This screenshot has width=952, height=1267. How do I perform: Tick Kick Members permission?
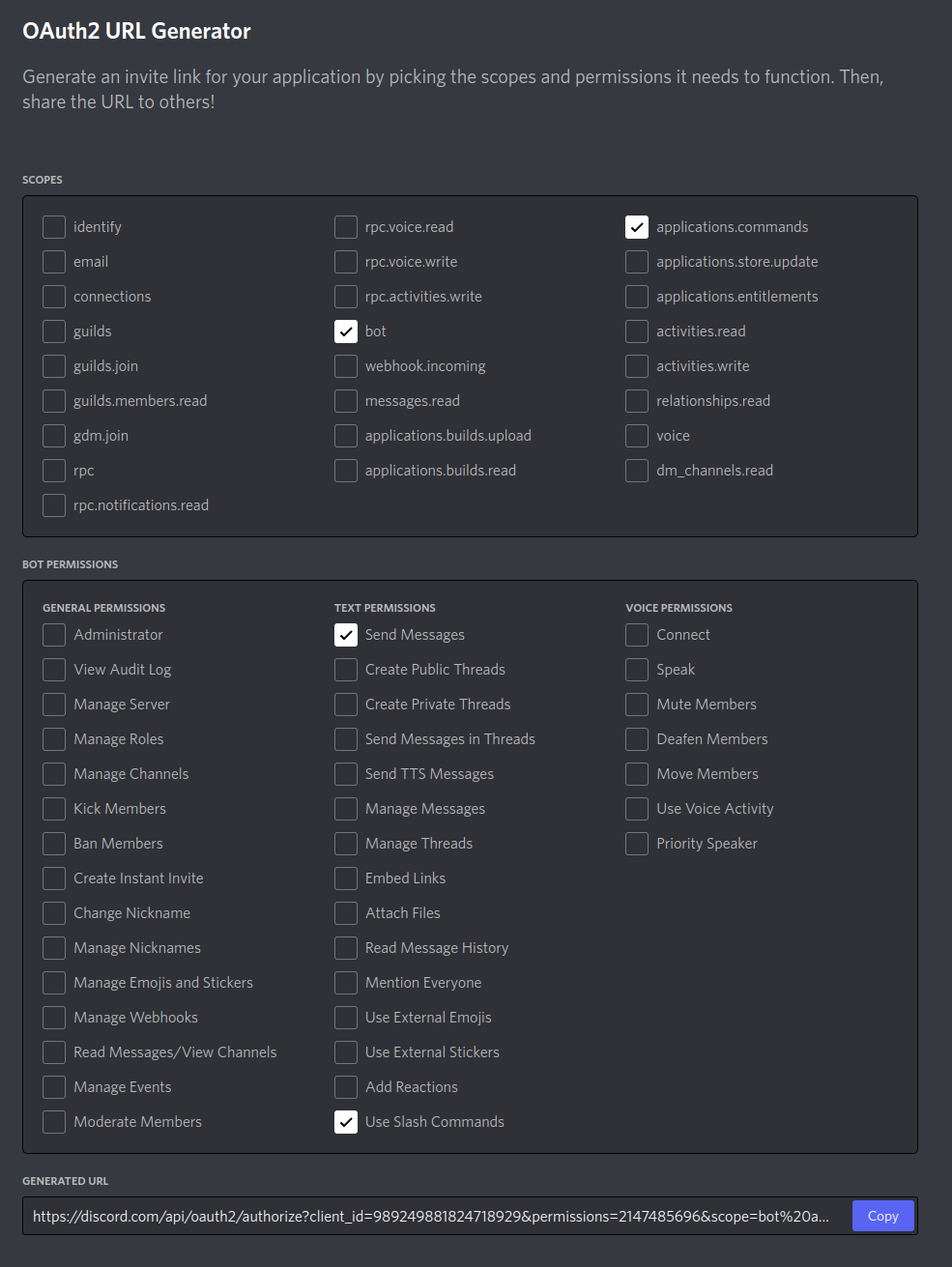(54, 809)
